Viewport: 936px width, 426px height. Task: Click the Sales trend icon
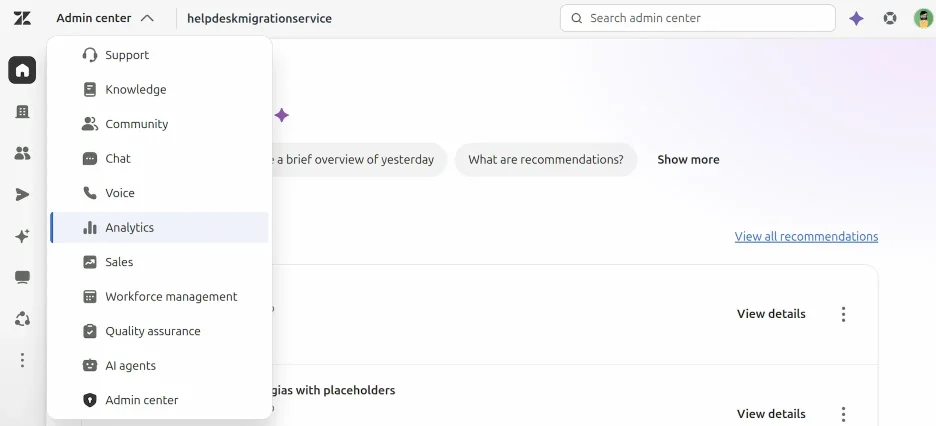coord(90,262)
